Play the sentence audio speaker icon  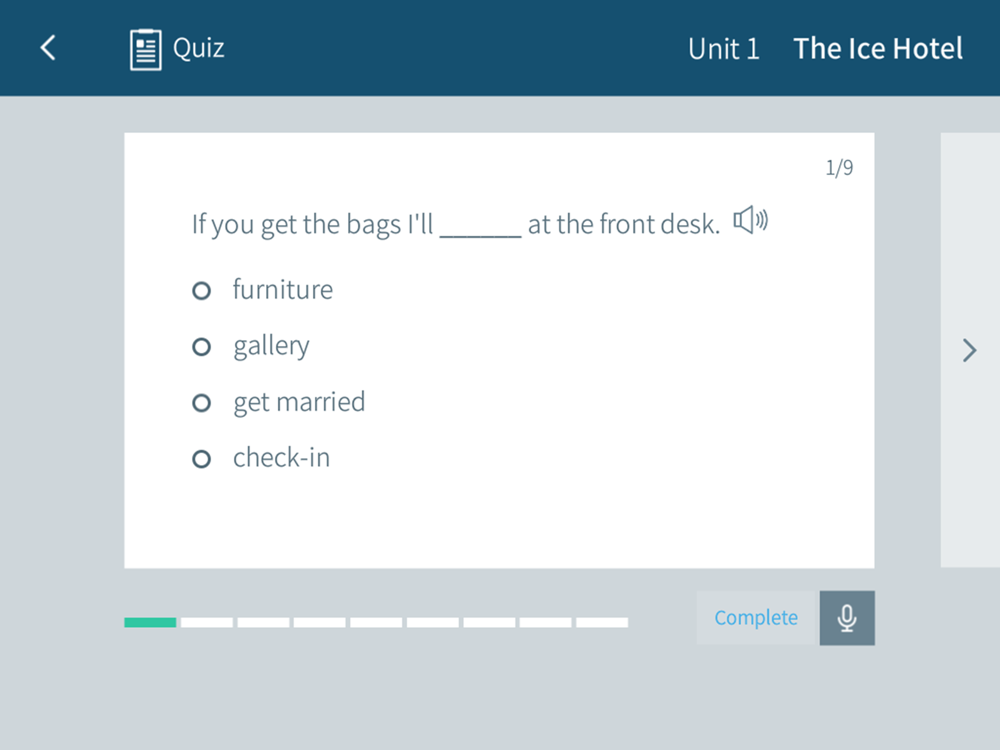pyautogui.click(x=751, y=221)
